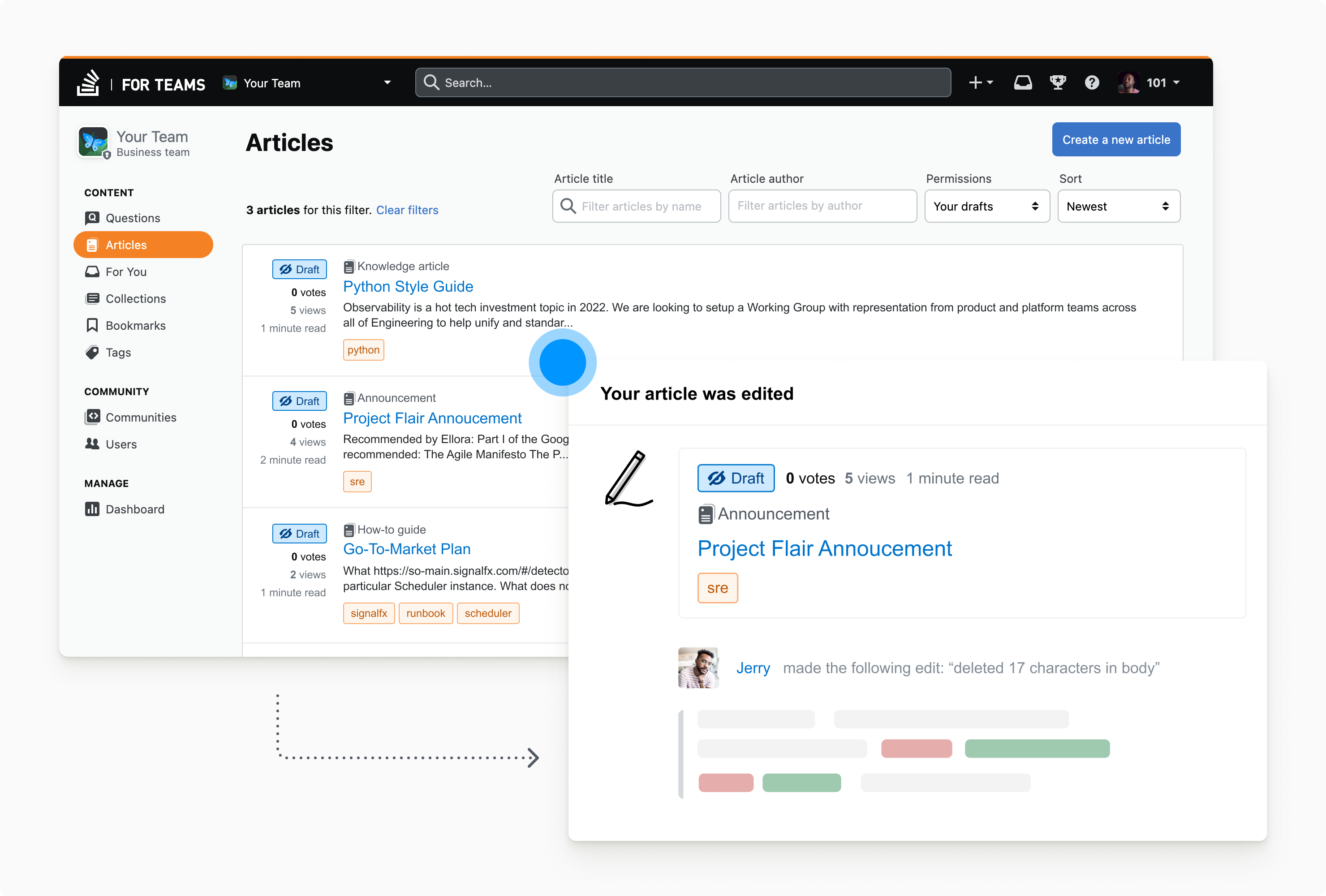Click '3 articles' filter count text

coord(273,210)
